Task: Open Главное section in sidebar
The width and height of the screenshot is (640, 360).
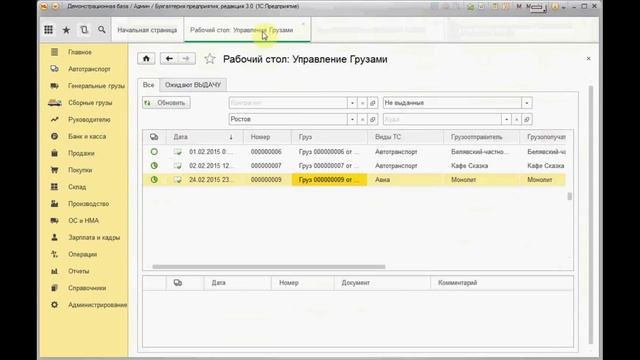Action: click(80, 52)
